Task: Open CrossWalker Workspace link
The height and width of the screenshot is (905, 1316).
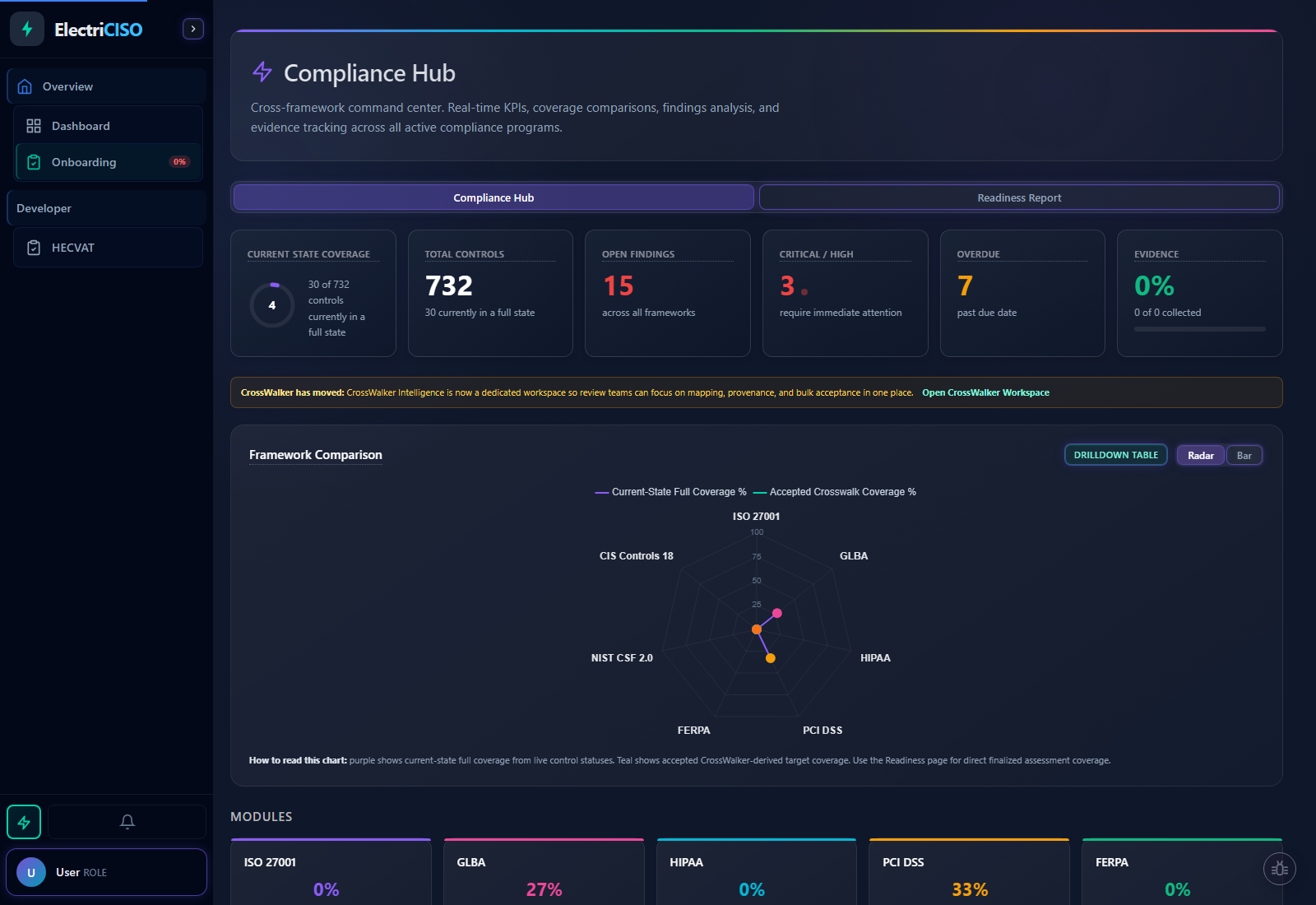Action: pyautogui.click(x=985, y=392)
